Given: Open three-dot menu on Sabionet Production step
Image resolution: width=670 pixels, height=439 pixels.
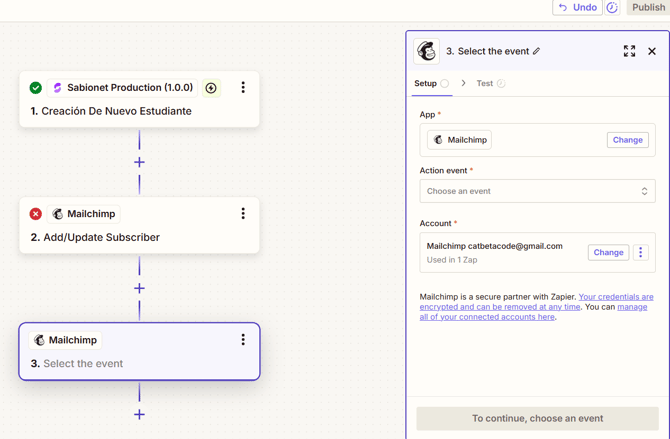Looking at the screenshot, I should [x=243, y=88].
